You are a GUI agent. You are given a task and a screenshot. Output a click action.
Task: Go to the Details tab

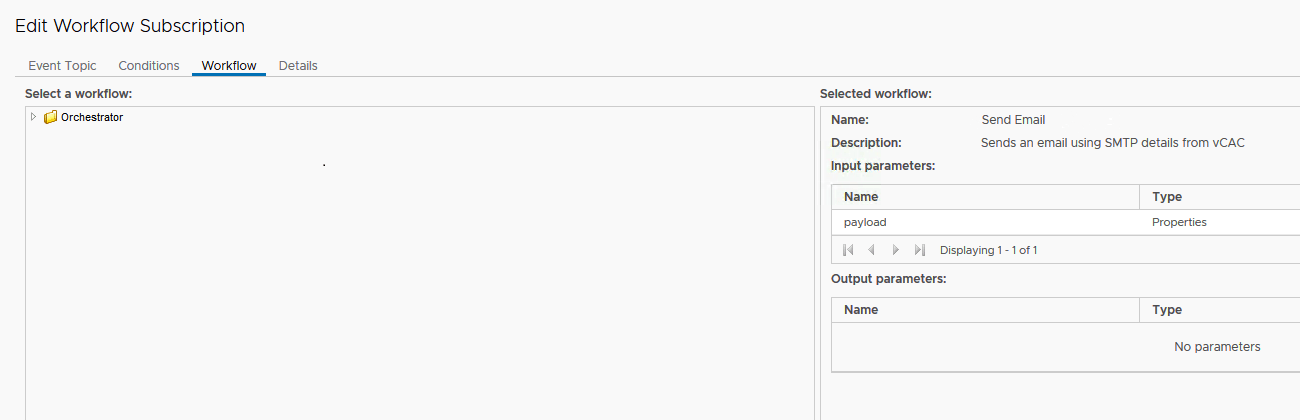pos(298,65)
